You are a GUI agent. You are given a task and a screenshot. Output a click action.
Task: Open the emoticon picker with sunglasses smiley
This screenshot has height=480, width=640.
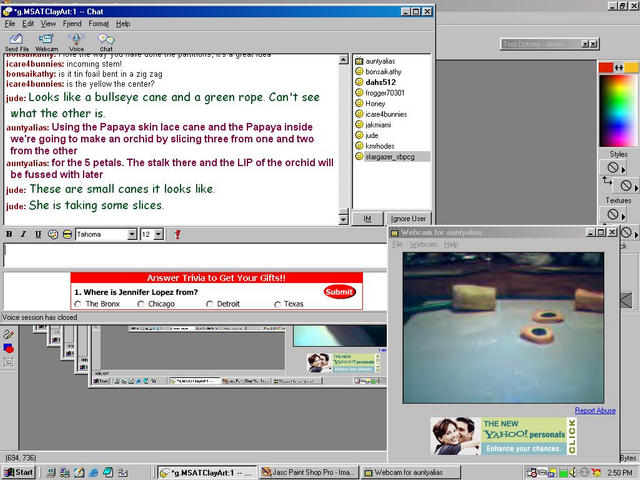click(67, 234)
